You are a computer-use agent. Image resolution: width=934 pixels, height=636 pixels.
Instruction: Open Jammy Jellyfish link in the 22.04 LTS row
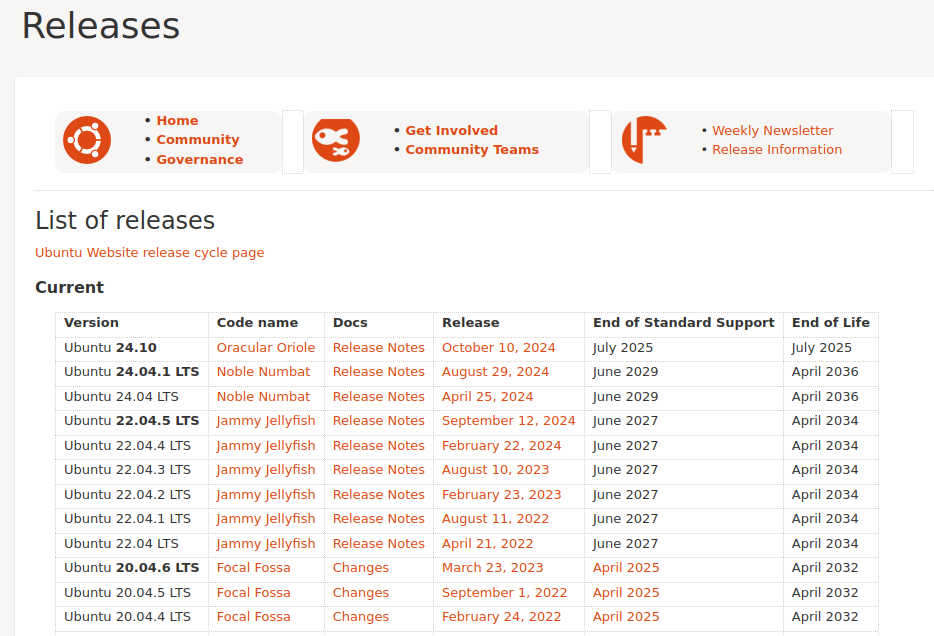pos(266,544)
